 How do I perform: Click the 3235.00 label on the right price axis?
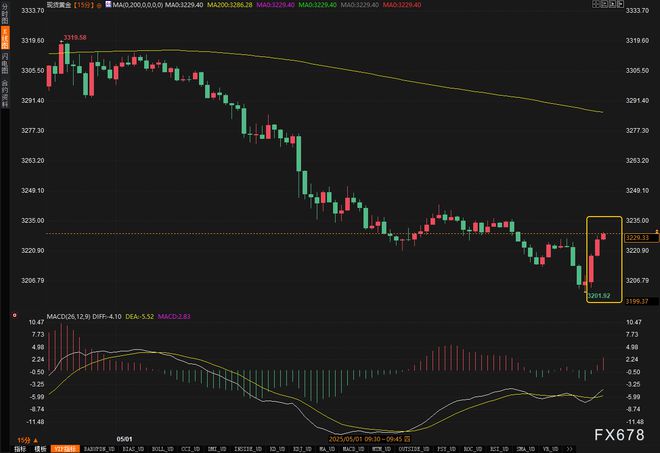click(637, 220)
